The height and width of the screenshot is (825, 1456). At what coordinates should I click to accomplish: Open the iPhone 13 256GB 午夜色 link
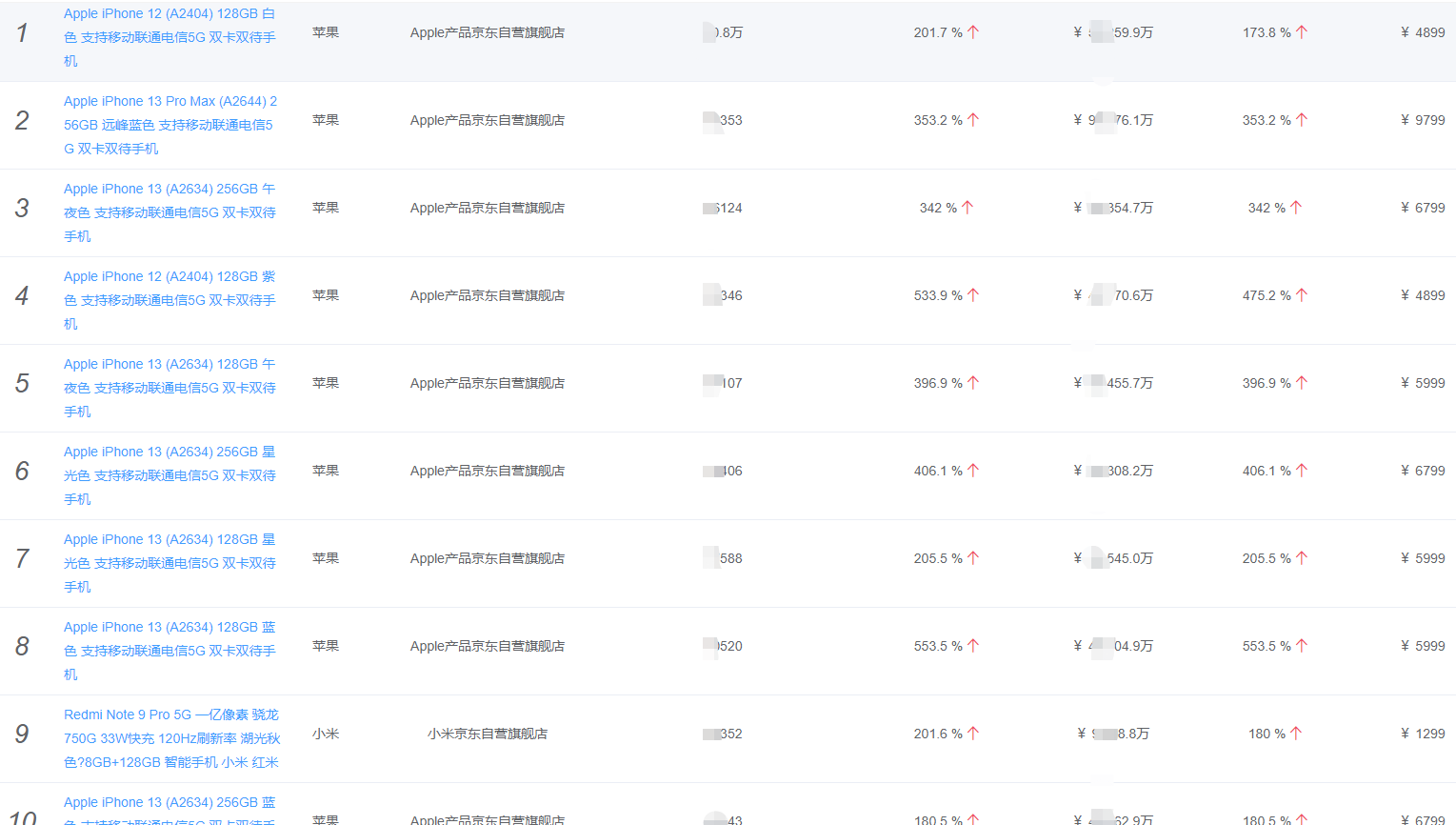170,212
